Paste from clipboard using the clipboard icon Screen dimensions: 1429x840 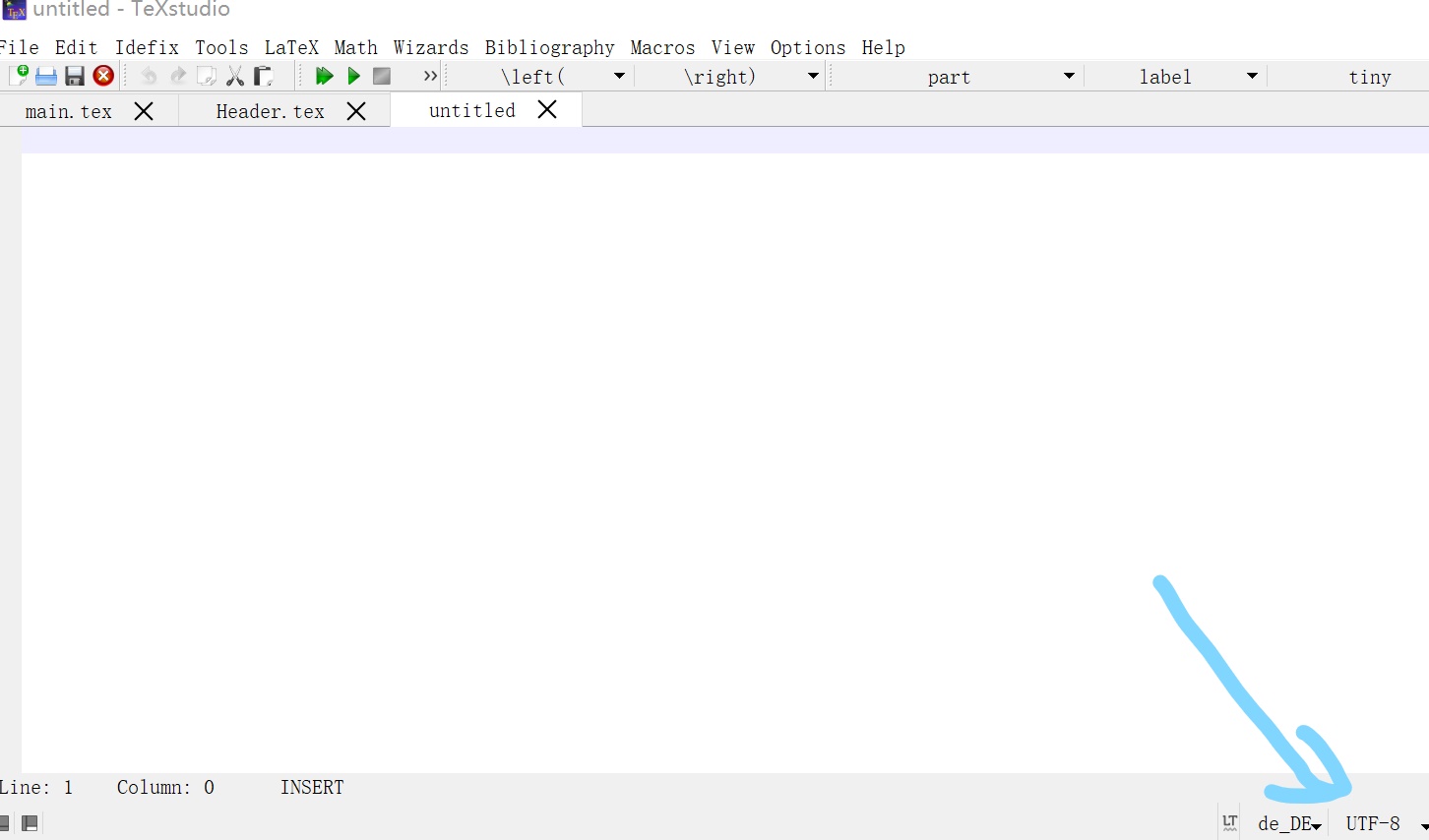(x=262, y=76)
